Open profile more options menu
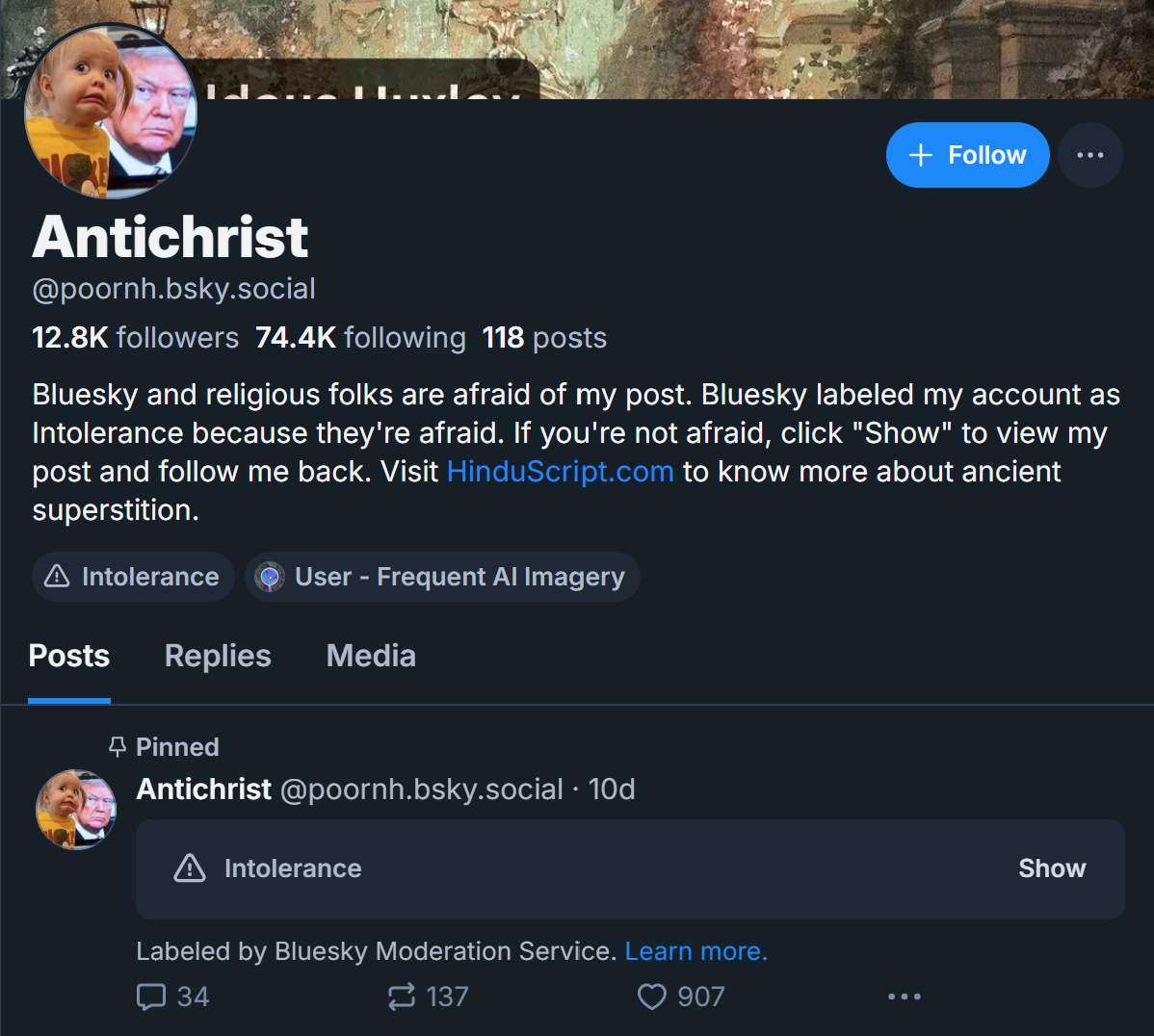Viewport: 1154px width, 1036px height. click(x=1089, y=155)
